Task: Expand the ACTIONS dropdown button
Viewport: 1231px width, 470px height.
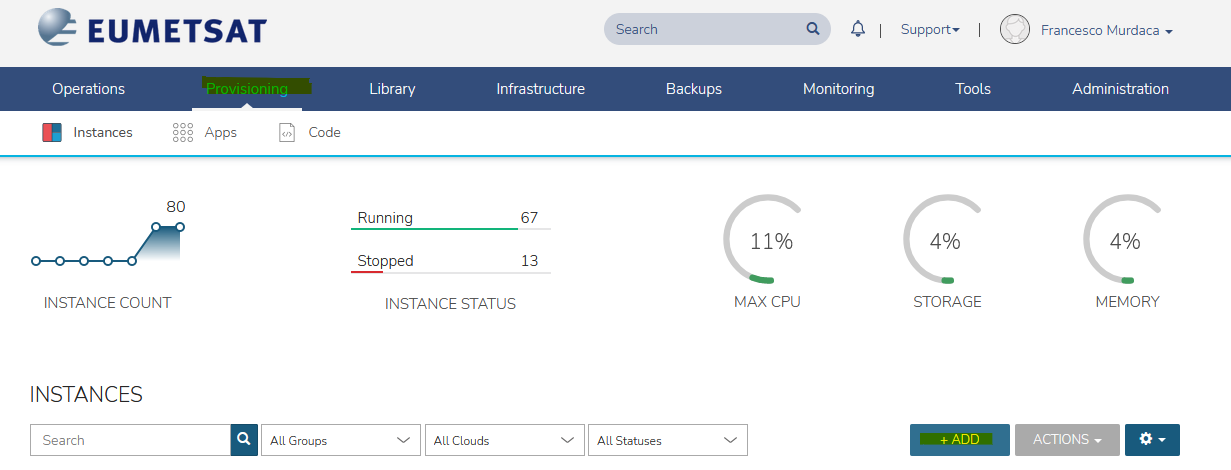Action: point(1066,440)
